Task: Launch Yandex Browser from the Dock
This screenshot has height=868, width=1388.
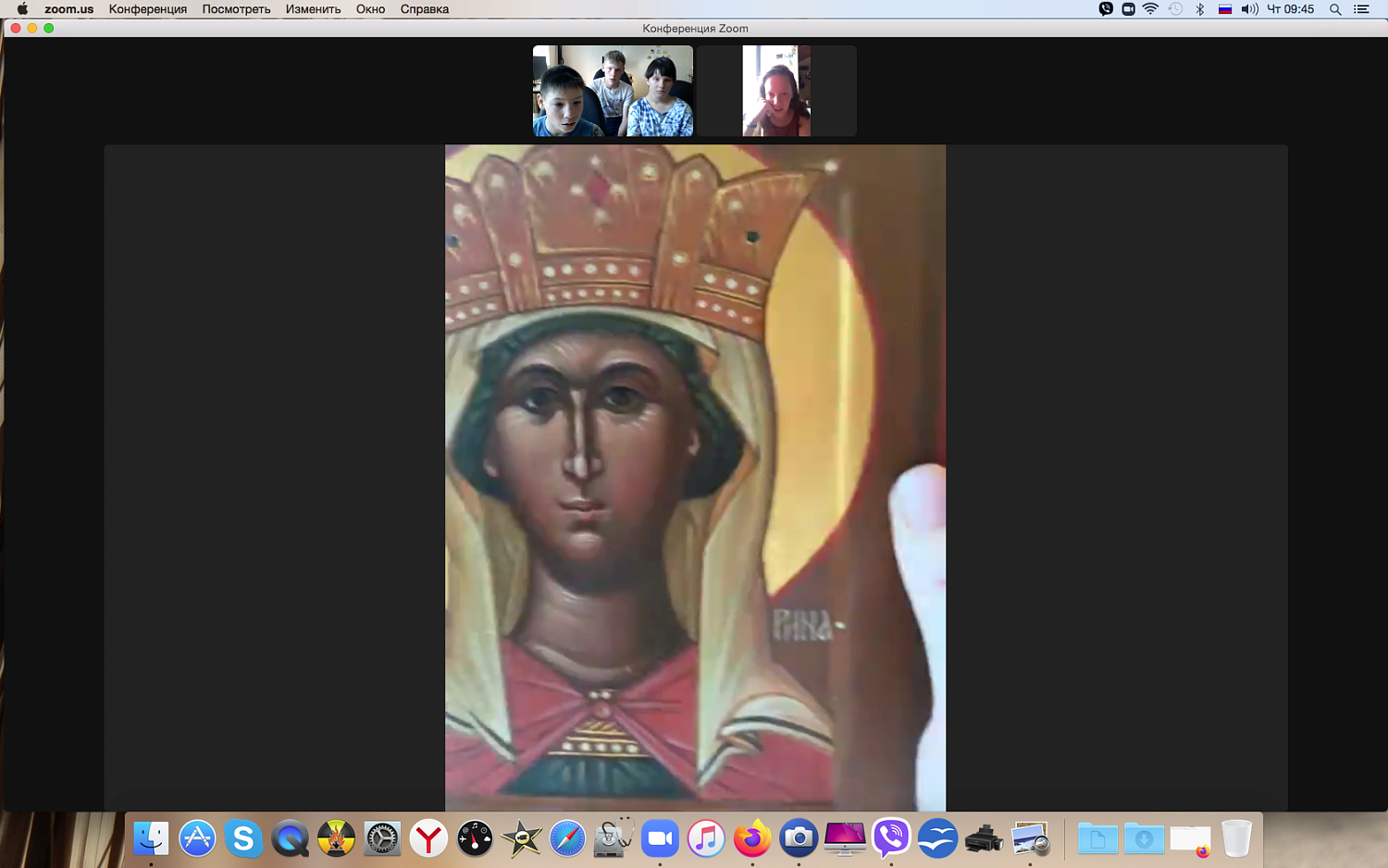Action: pyautogui.click(x=428, y=838)
